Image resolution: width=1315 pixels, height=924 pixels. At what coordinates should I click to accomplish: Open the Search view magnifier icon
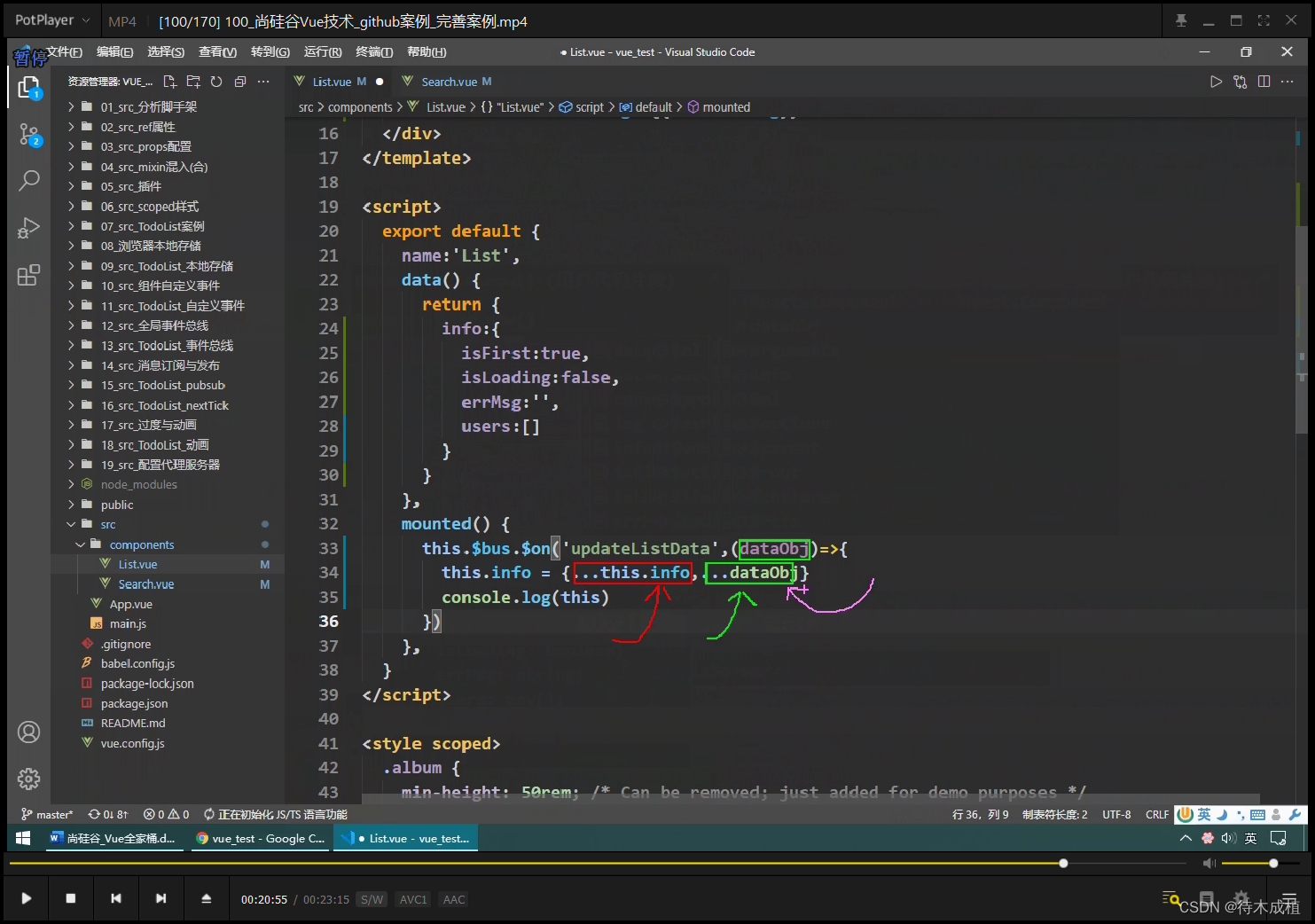pos(28,181)
